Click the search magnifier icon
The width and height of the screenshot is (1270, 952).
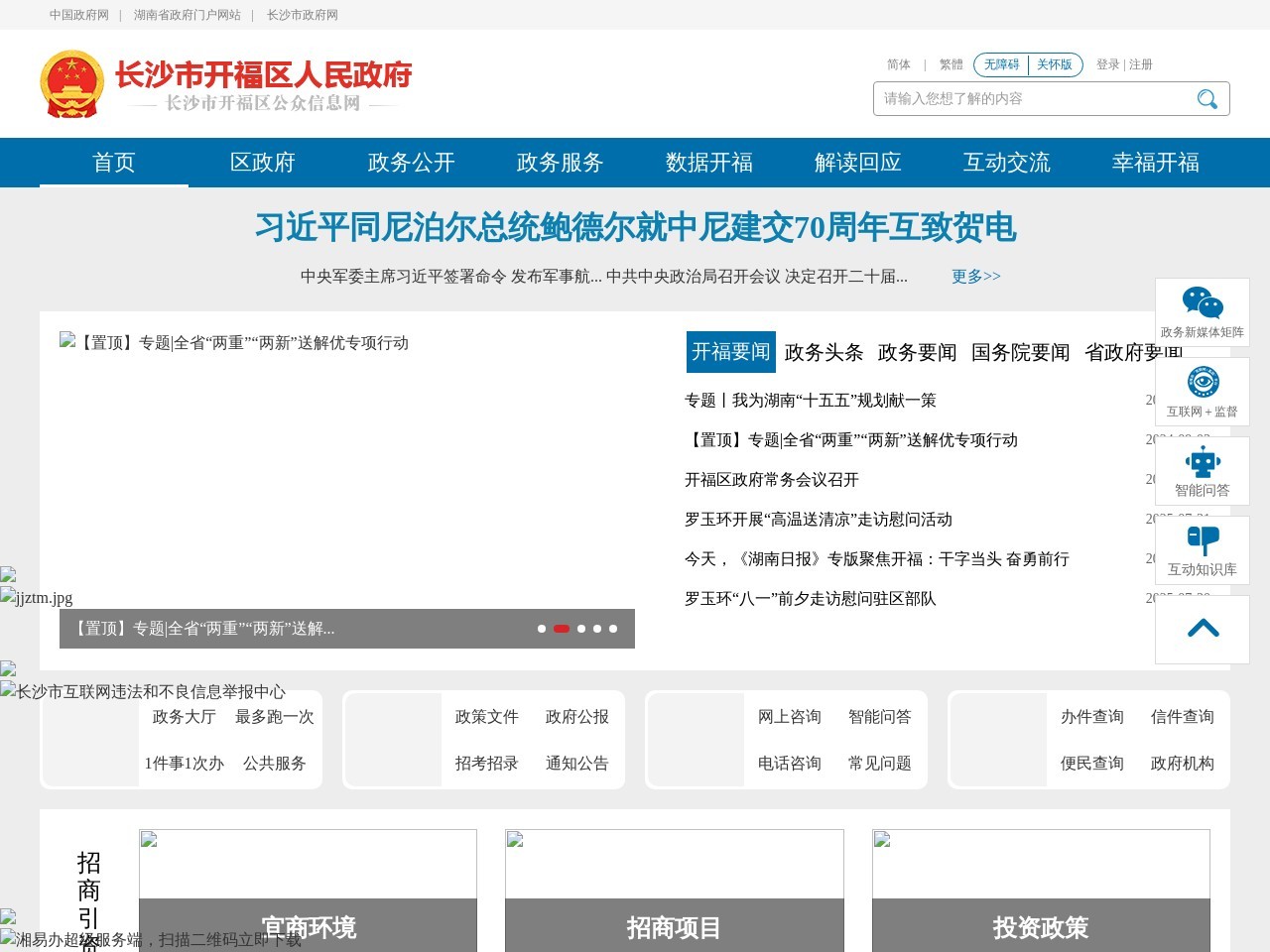[1206, 98]
